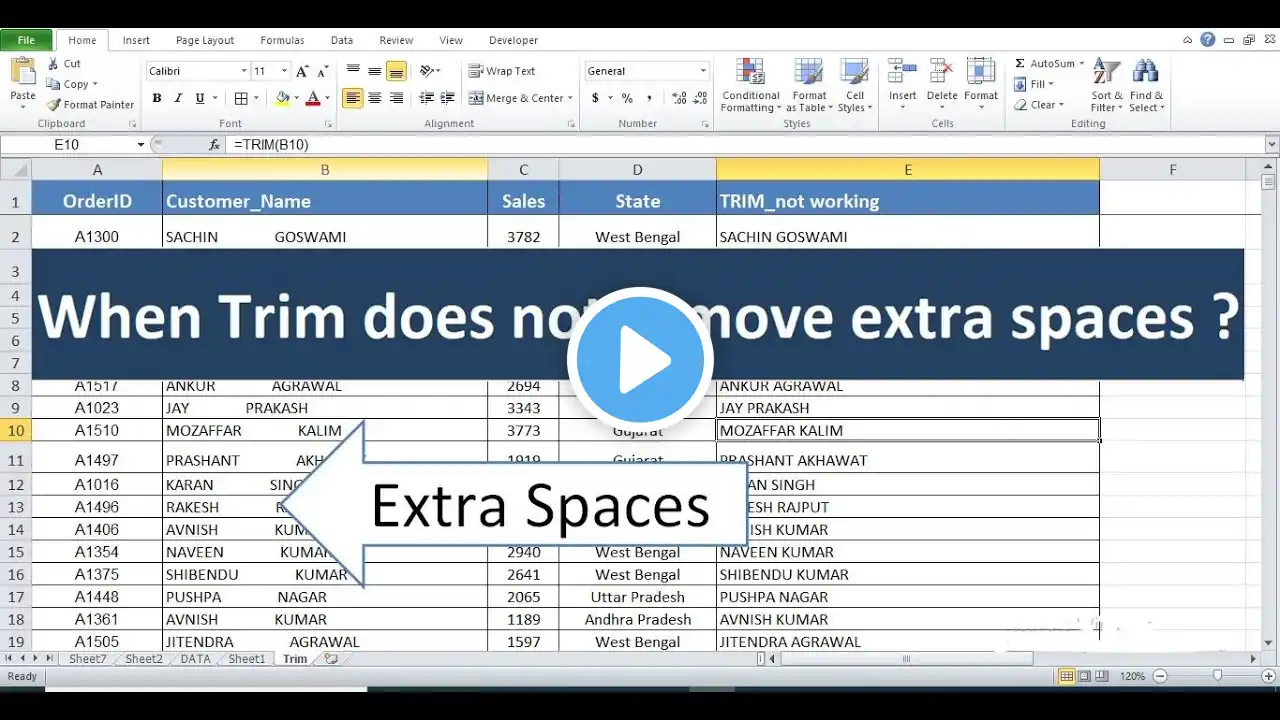
Task: Switch to Page Layout view in status bar
Action: pyautogui.click(x=1084, y=676)
